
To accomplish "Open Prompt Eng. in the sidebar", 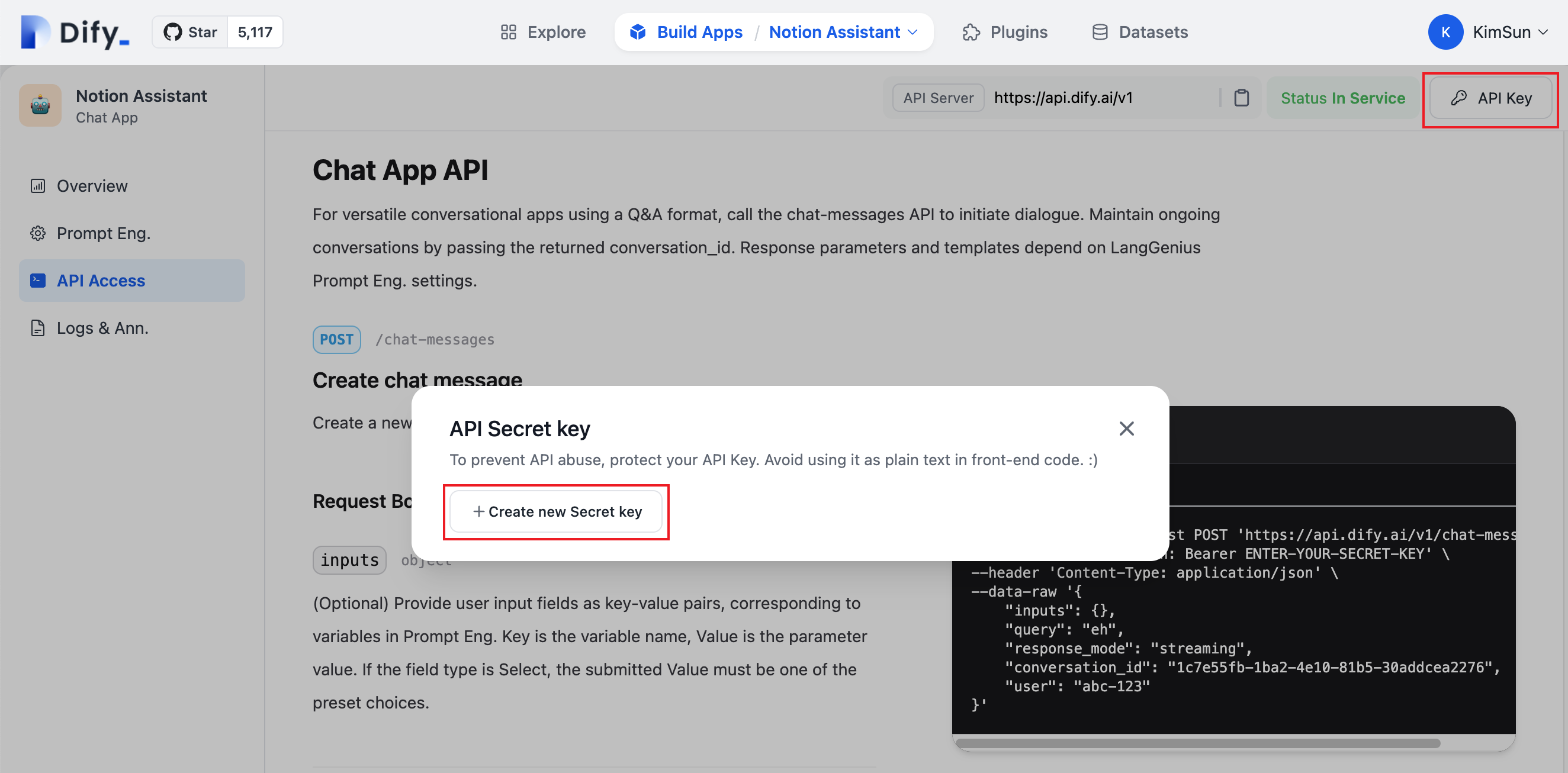I will pyautogui.click(x=131, y=233).
